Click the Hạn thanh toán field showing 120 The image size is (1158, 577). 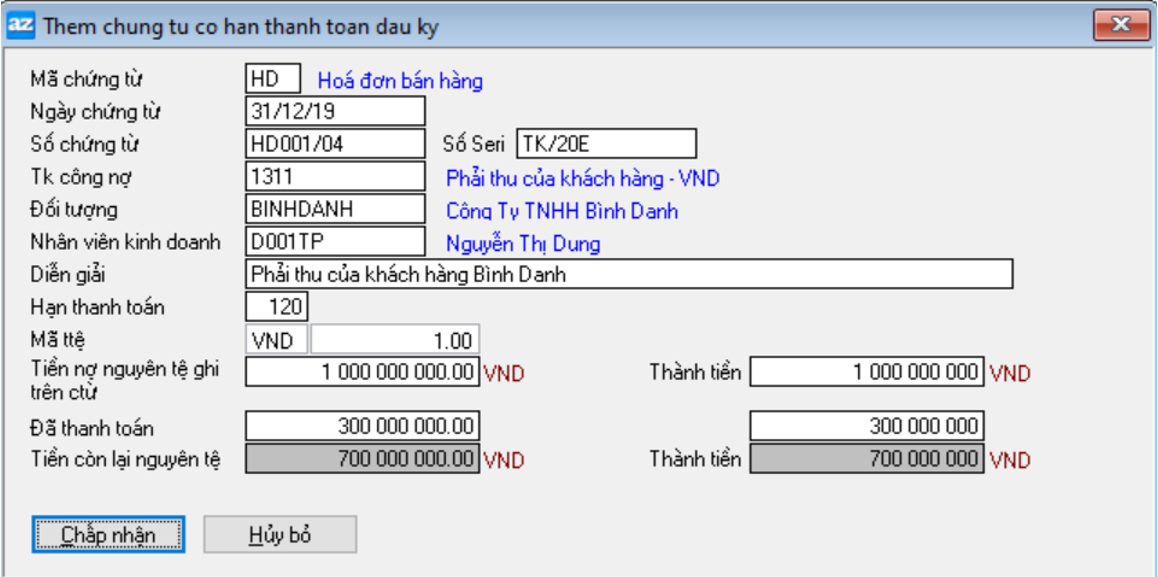coord(277,306)
